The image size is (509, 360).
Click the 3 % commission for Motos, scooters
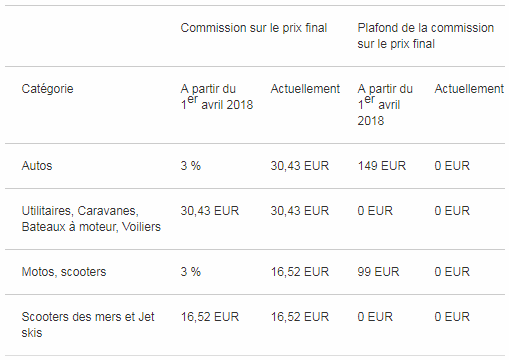tap(191, 272)
